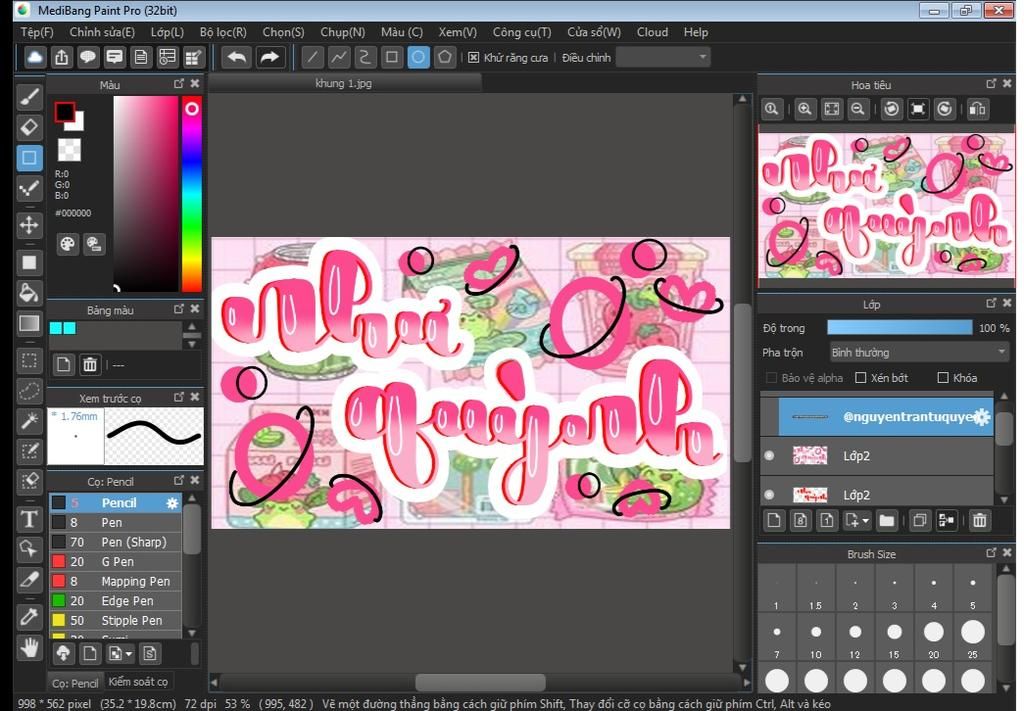1024x711 pixels.
Task: Select the khung 1.jpg document tab
Action: 344,84
